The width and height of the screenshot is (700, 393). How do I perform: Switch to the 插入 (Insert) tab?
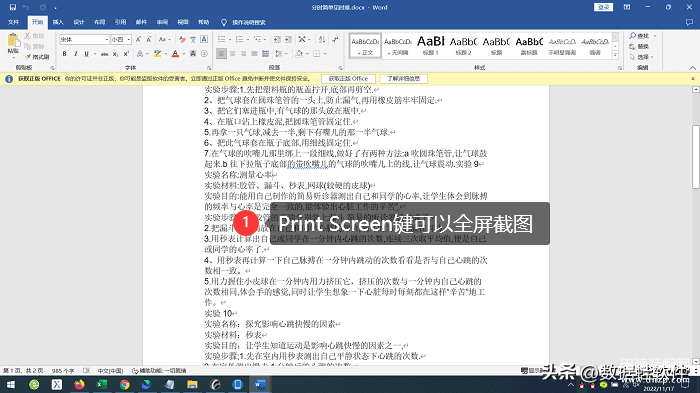pos(58,22)
